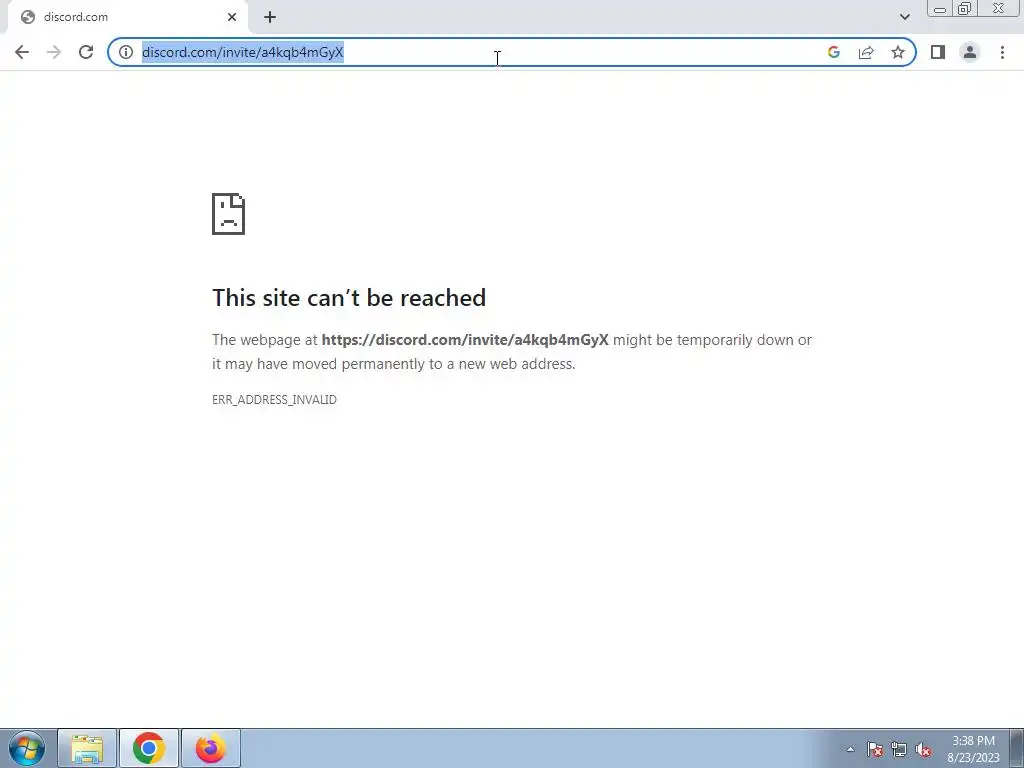This screenshot has width=1024, height=768.
Task: Click the sad page error icon
Action: (229, 214)
